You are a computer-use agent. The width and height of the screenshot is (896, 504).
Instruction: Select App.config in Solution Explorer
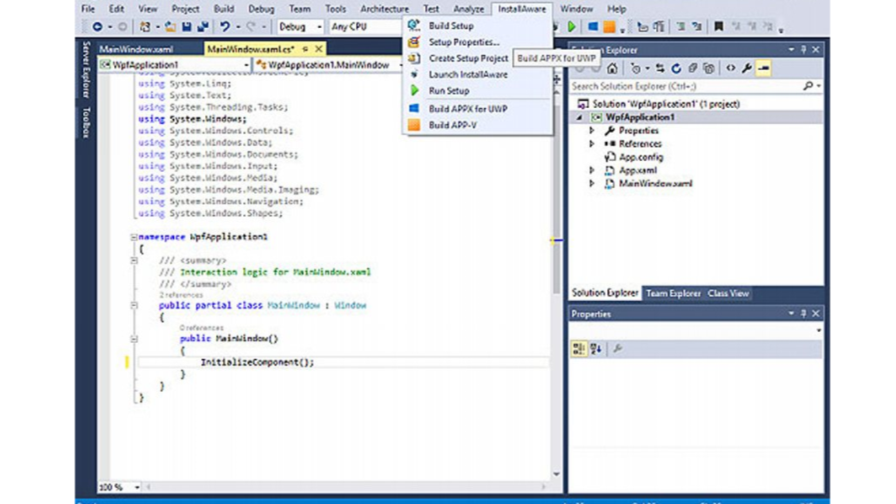click(640, 157)
